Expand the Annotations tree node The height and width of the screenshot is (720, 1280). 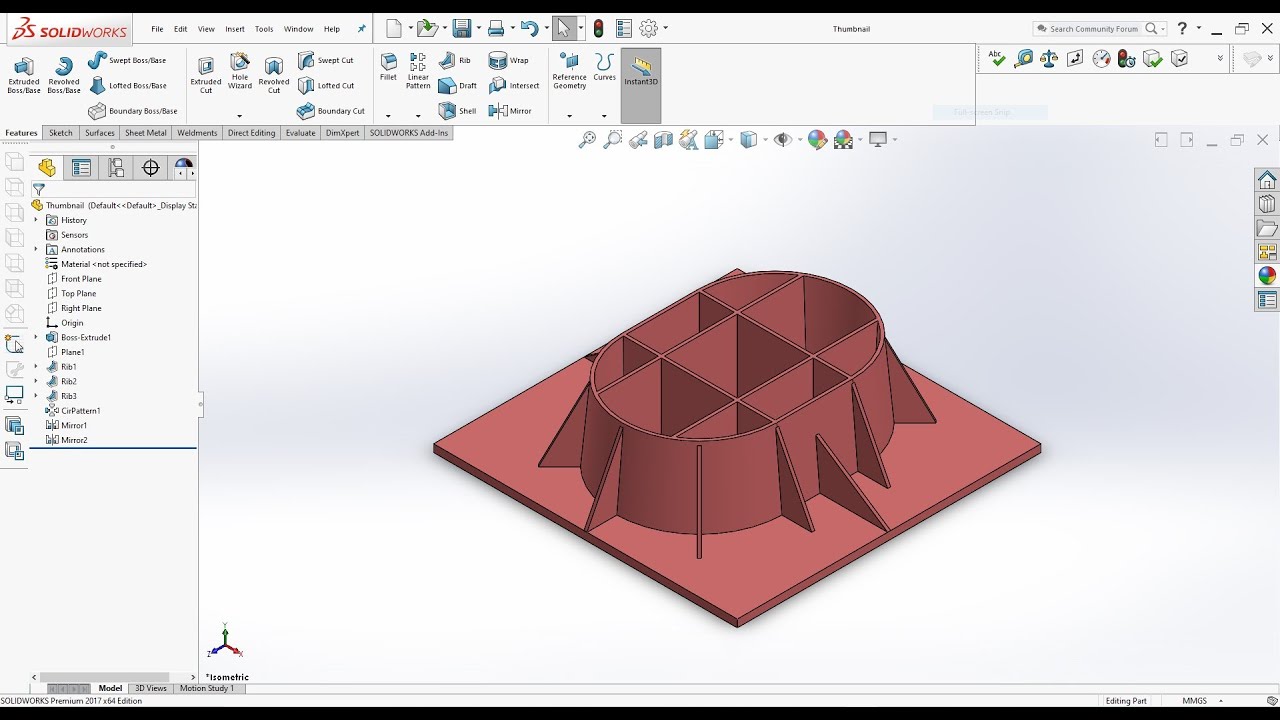36,249
